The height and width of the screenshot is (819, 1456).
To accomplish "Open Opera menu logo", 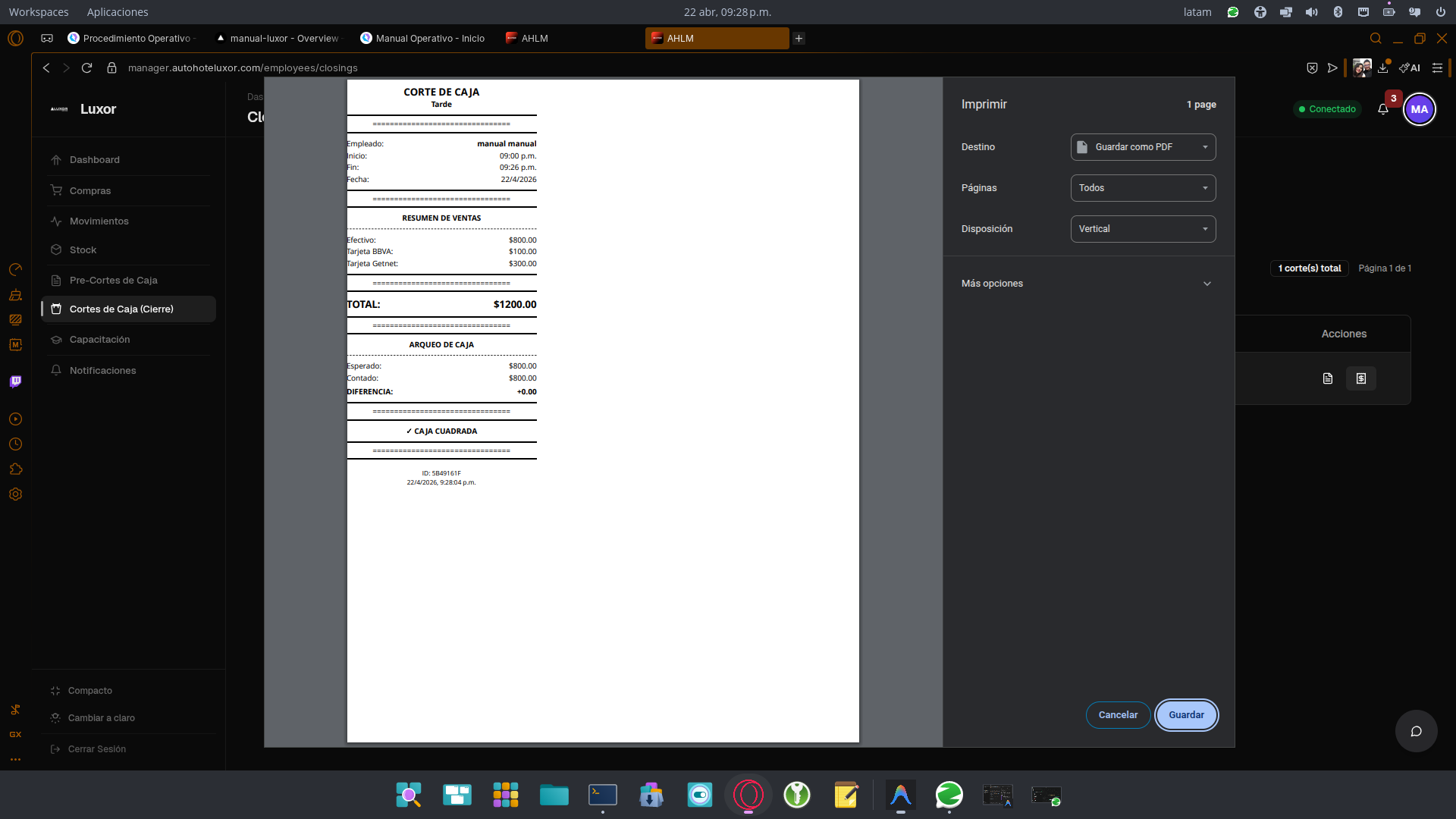I will pyautogui.click(x=15, y=39).
